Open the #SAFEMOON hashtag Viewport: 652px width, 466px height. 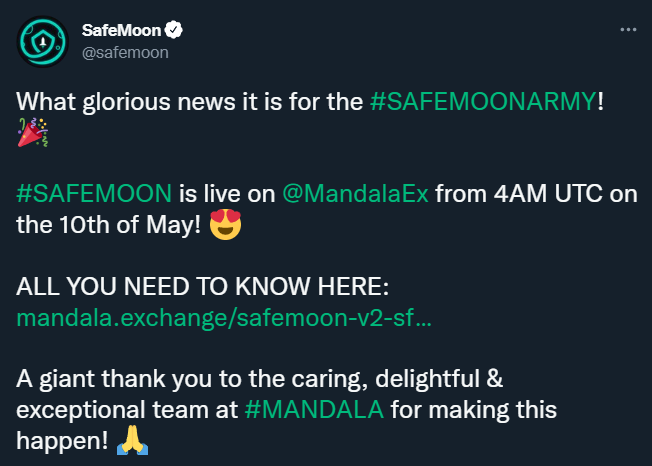[94, 194]
